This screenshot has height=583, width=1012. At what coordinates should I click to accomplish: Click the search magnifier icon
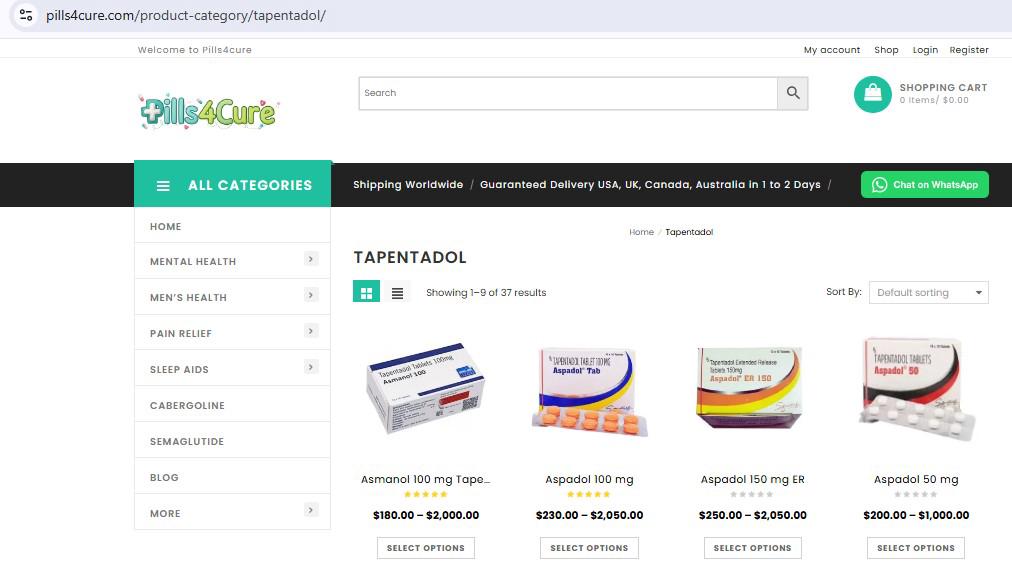point(793,93)
